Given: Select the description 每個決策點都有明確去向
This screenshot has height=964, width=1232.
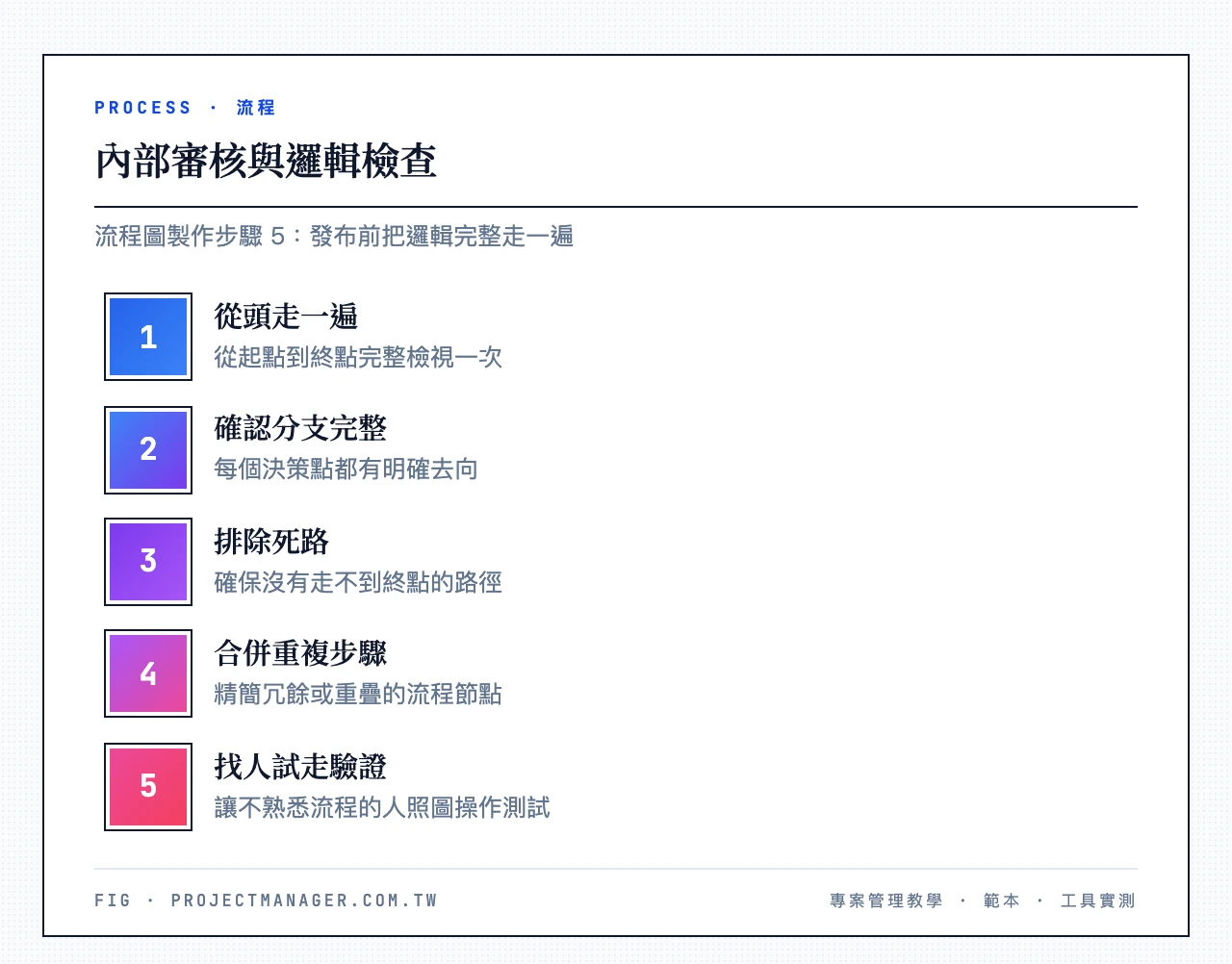Looking at the screenshot, I should click(x=346, y=469).
